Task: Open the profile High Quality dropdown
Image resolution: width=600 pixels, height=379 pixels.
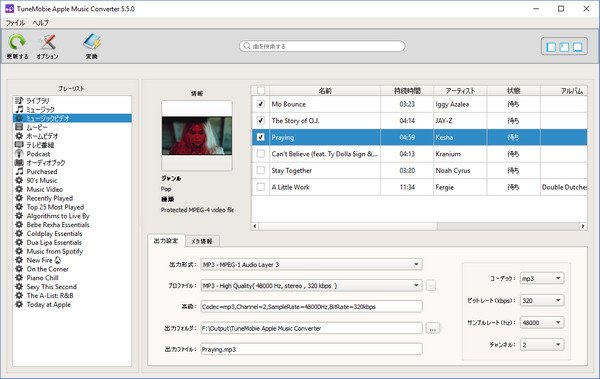Action: point(311,286)
